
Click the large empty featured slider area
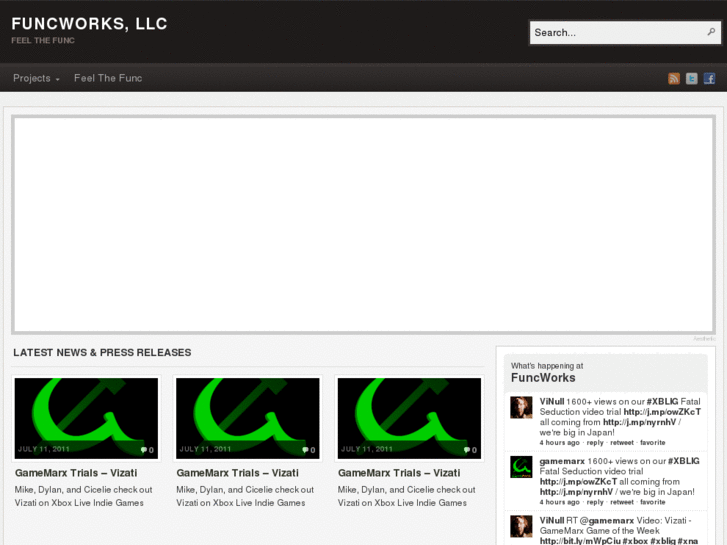coord(364,225)
